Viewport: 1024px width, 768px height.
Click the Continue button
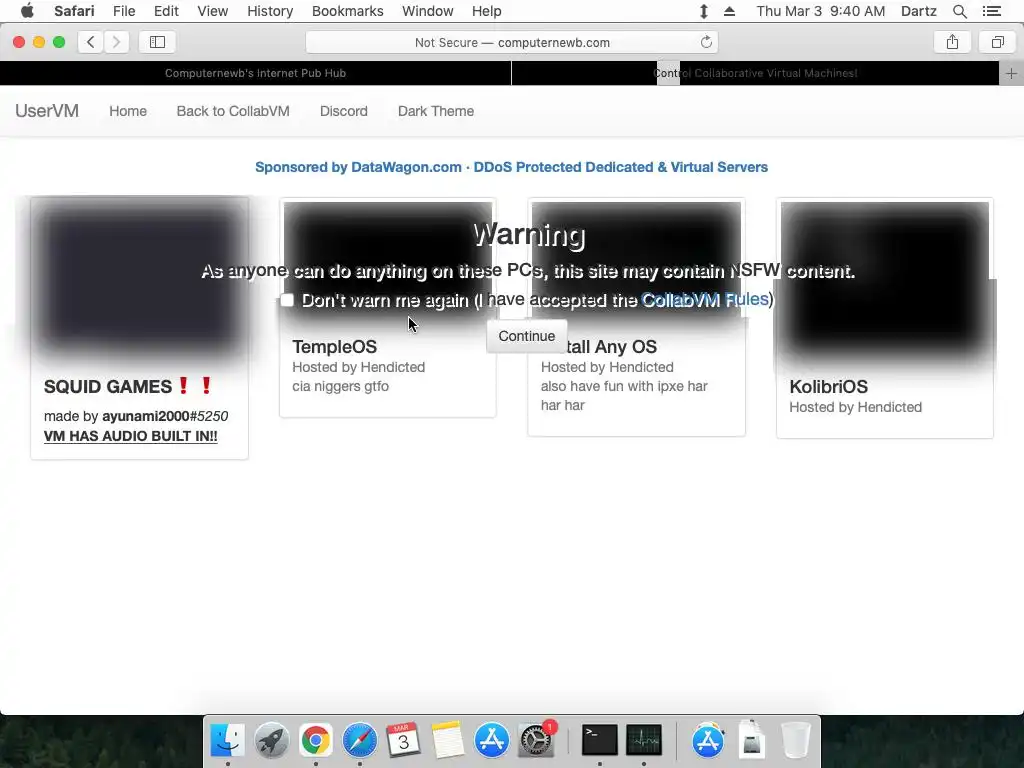coord(526,336)
